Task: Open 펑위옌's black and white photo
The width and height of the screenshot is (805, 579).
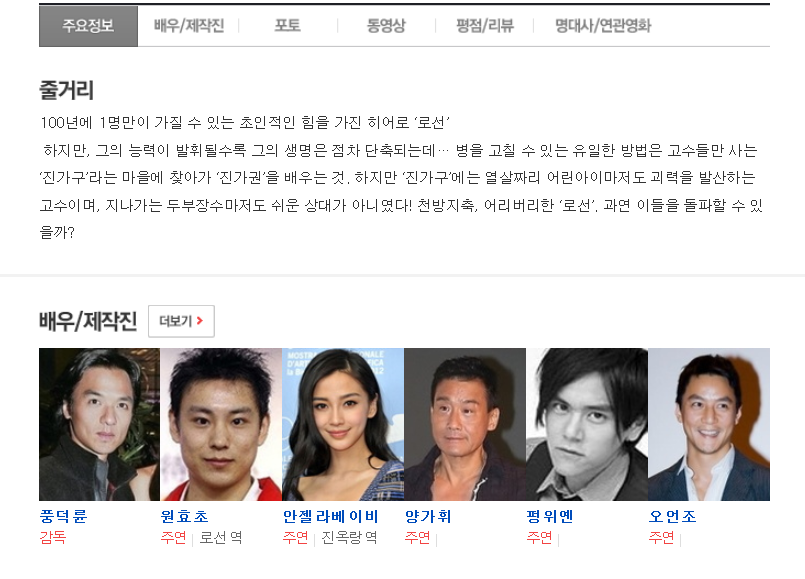Action: point(587,424)
